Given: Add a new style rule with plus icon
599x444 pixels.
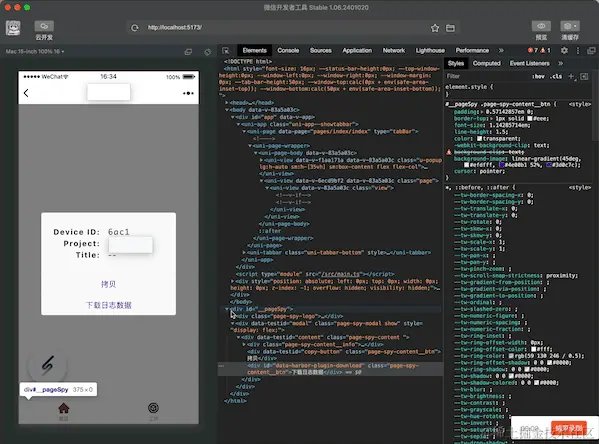Looking at the screenshot, I should (571, 76).
